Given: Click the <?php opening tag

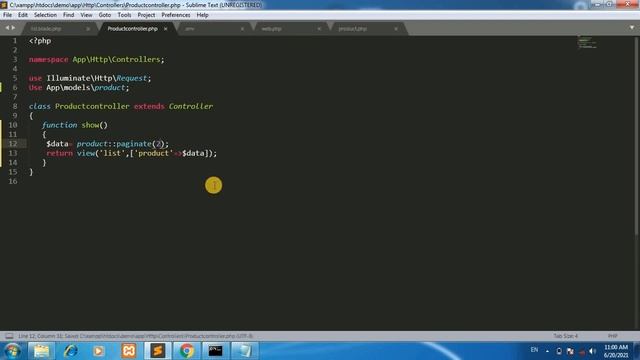Looking at the screenshot, I should 40,41.
